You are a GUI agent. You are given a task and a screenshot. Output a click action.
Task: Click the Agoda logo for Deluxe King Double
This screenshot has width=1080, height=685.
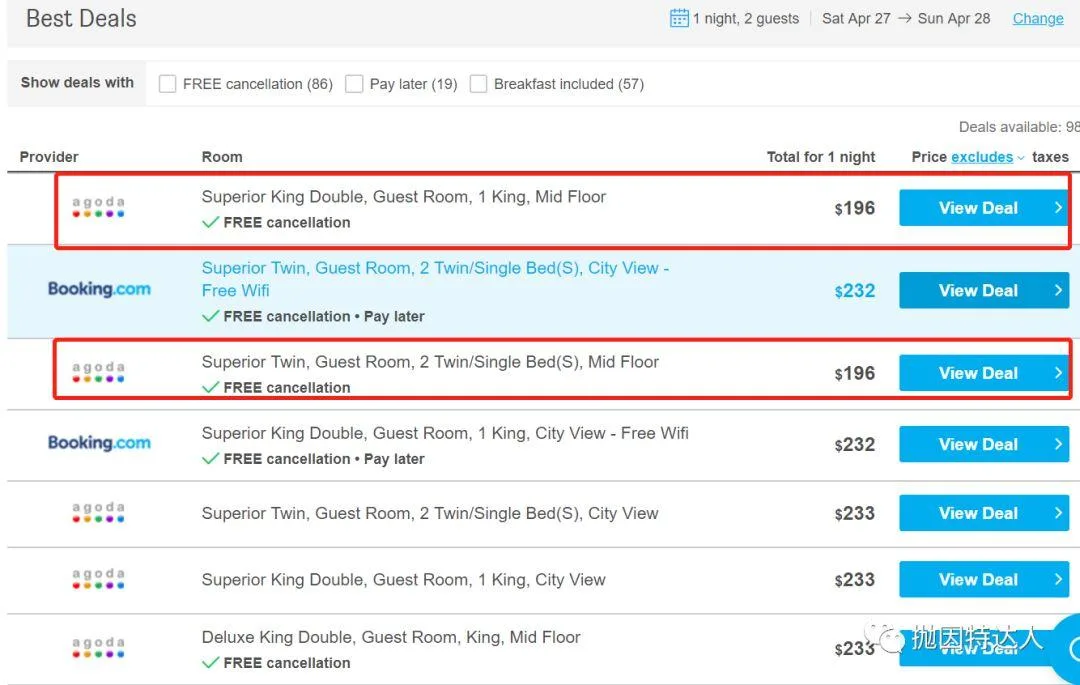(98, 648)
